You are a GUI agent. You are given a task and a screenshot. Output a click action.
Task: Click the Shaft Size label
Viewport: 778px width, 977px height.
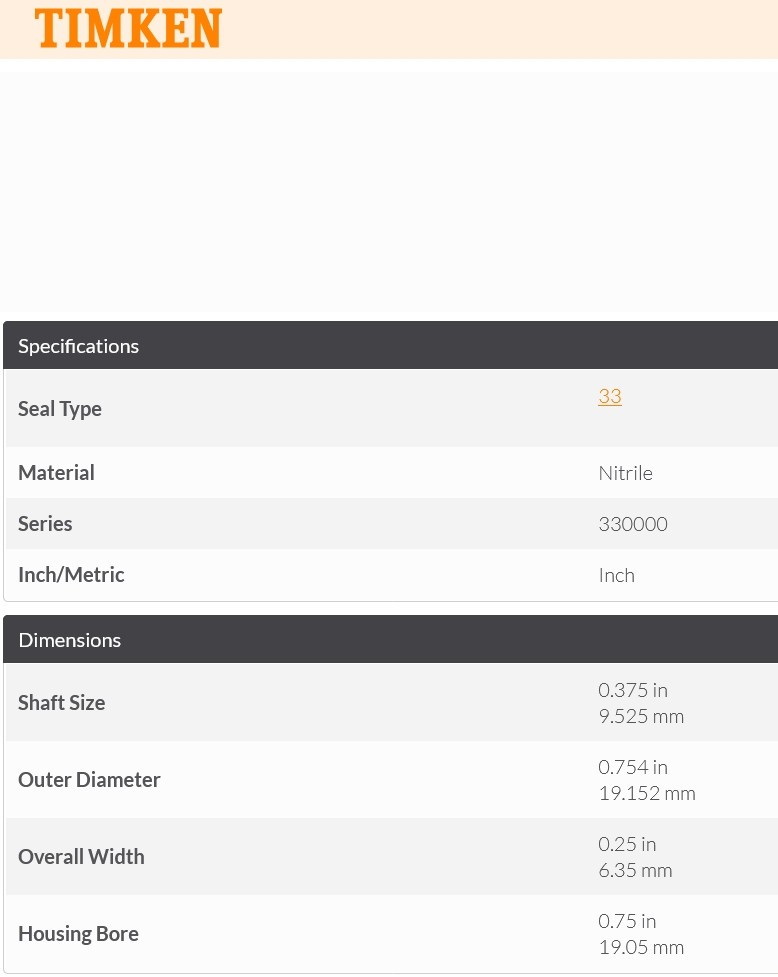[62, 703]
